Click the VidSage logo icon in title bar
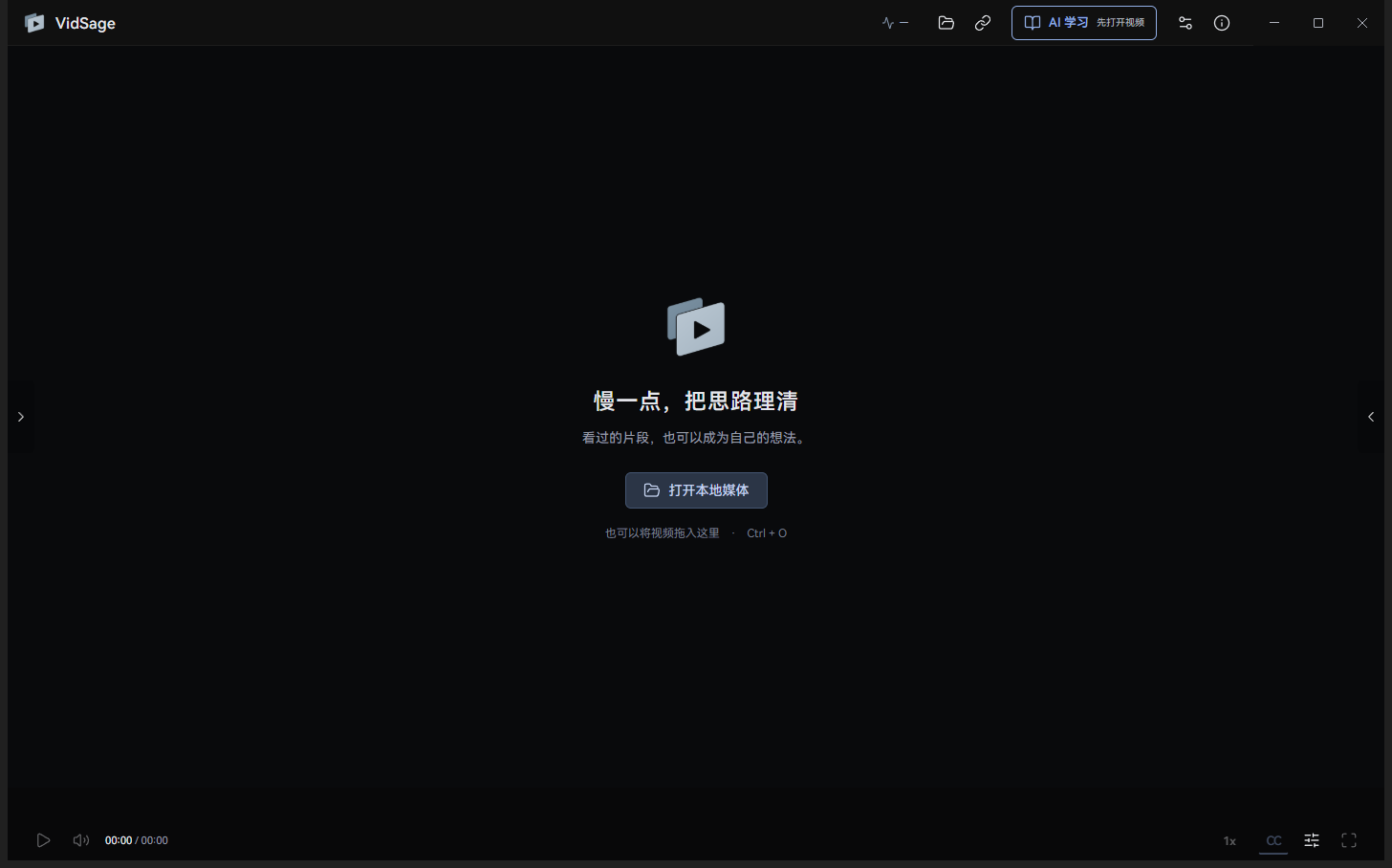 coord(34,23)
